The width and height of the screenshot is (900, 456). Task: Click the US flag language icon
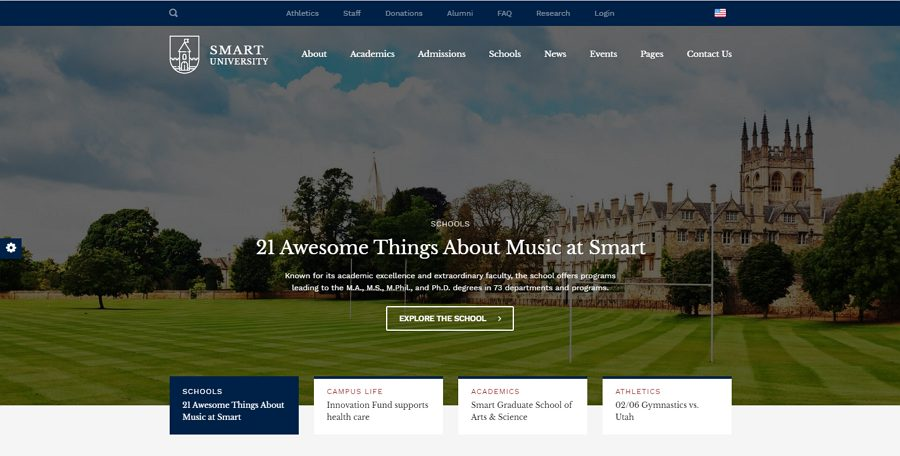[720, 13]
